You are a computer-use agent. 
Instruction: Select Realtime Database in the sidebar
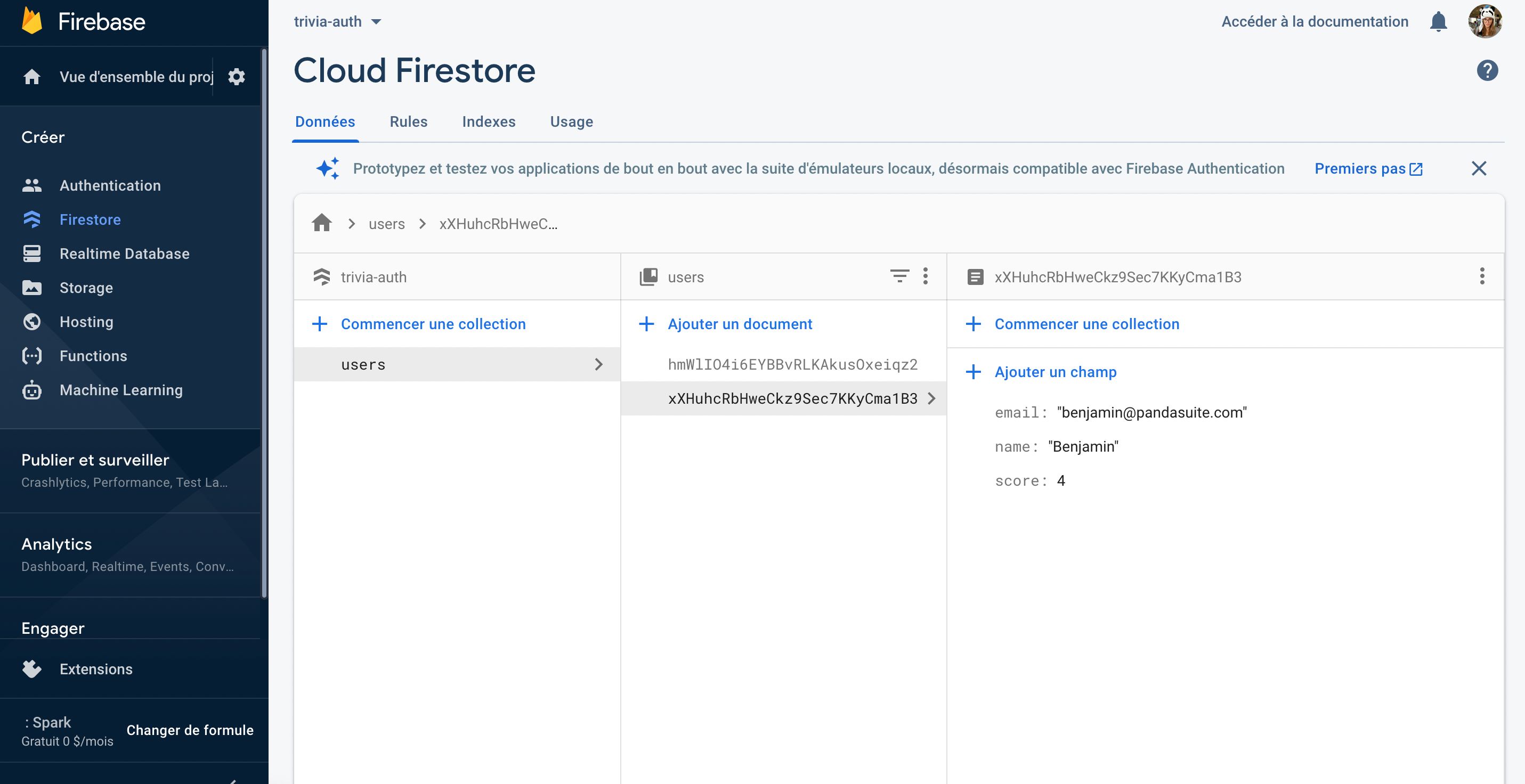[124, 253]
